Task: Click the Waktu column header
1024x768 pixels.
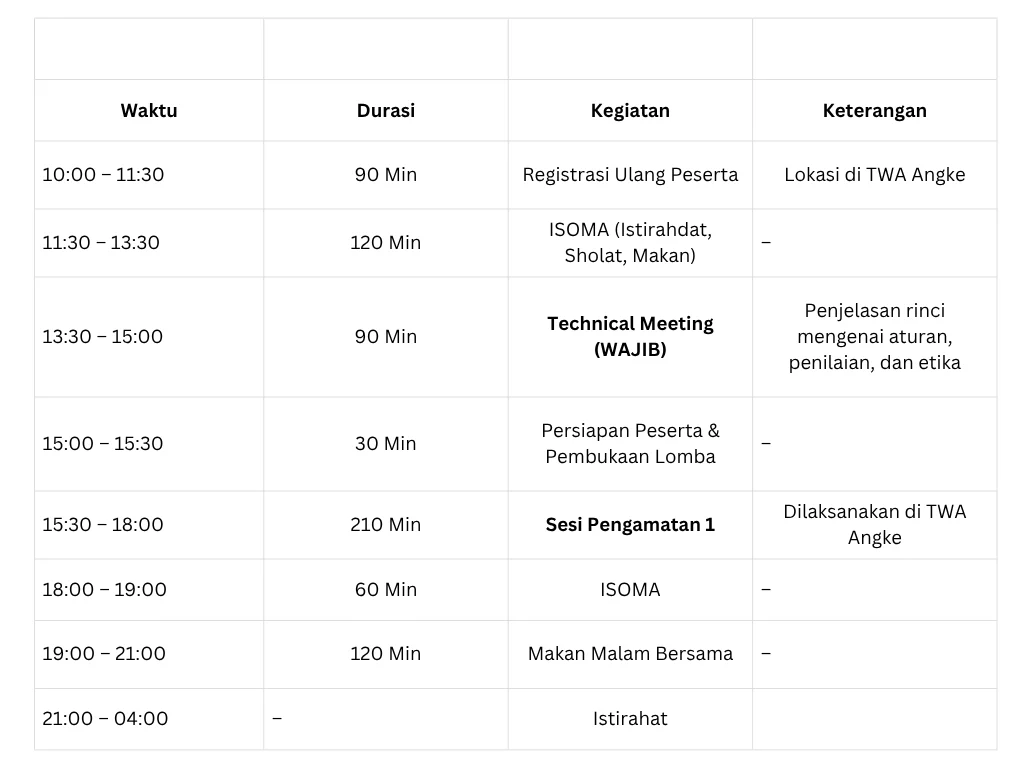Action: tap(149, 111)
